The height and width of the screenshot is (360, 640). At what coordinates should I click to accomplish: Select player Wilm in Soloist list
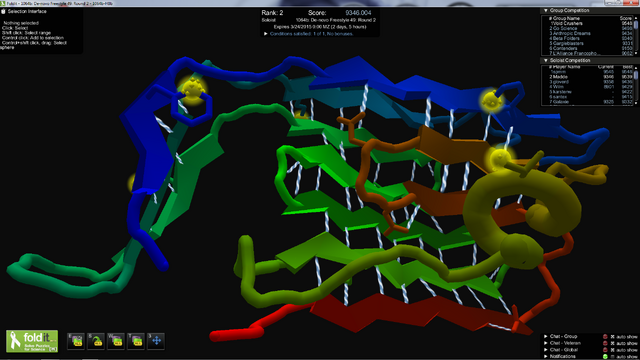coord(590,87)
